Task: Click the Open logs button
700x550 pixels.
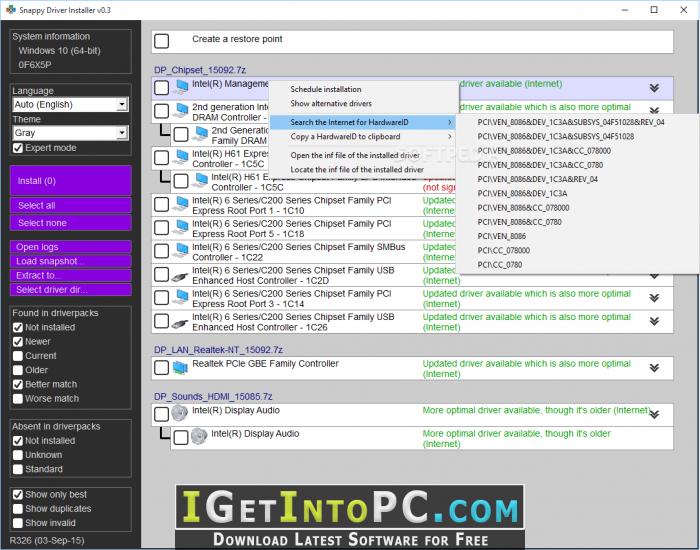Action: coord(71,247)
